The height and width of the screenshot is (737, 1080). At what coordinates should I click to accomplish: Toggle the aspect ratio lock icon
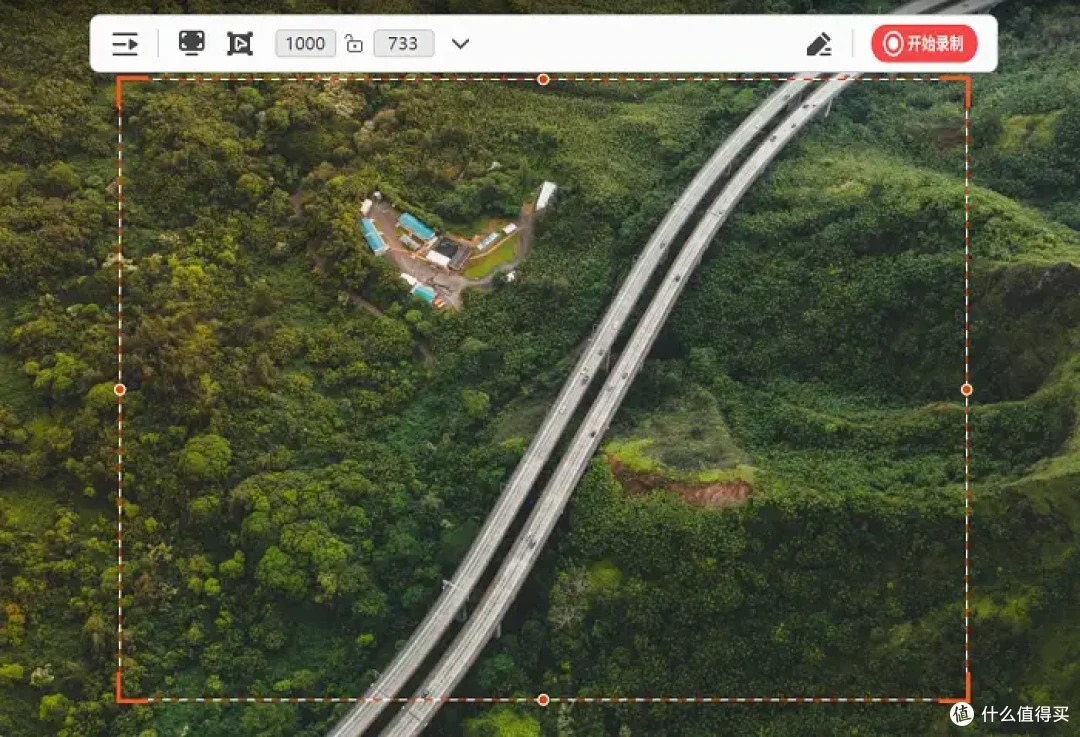pyautogui.click(x=354, y=44)
